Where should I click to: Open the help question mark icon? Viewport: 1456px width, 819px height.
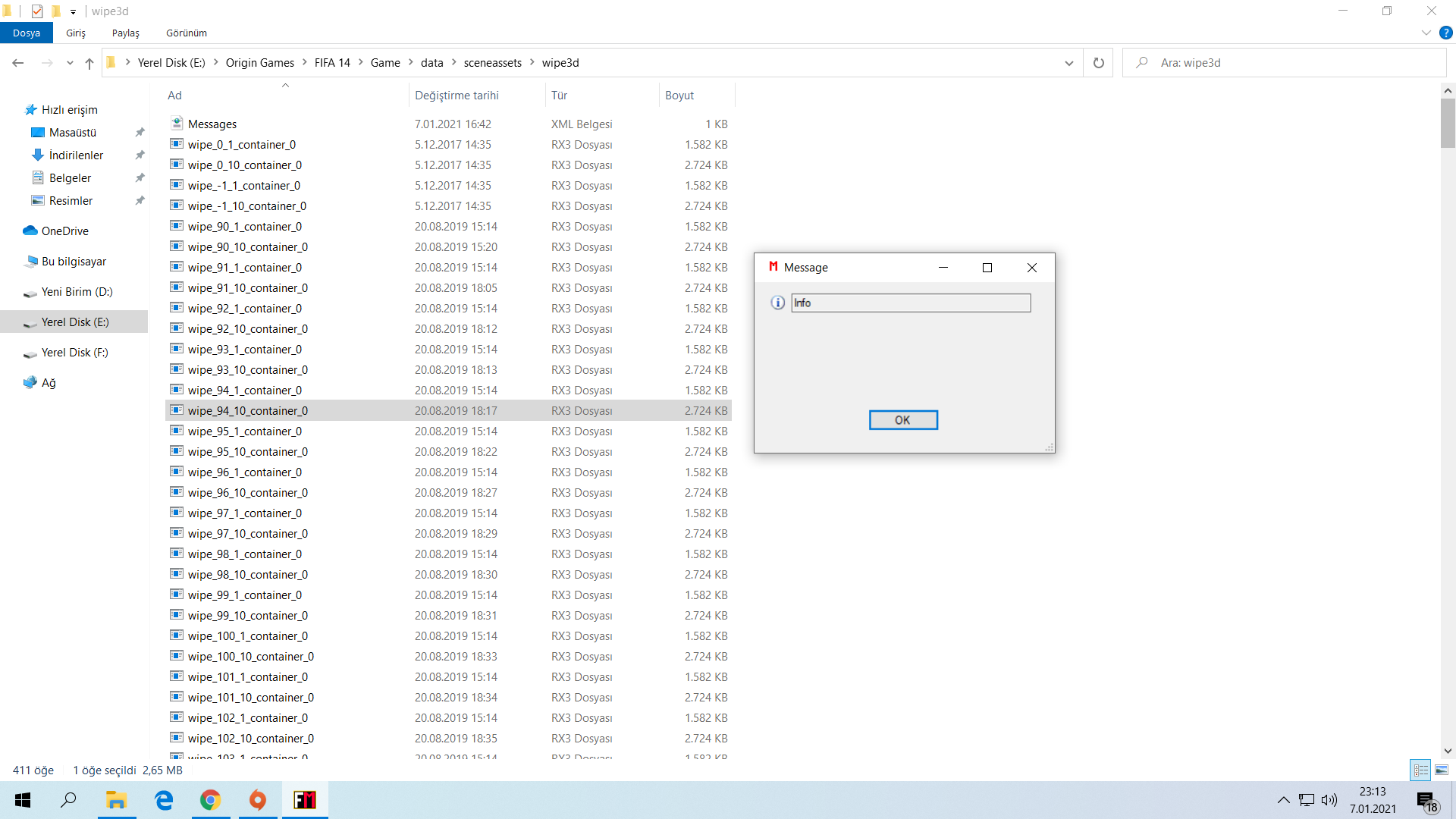pos(1446,33)
